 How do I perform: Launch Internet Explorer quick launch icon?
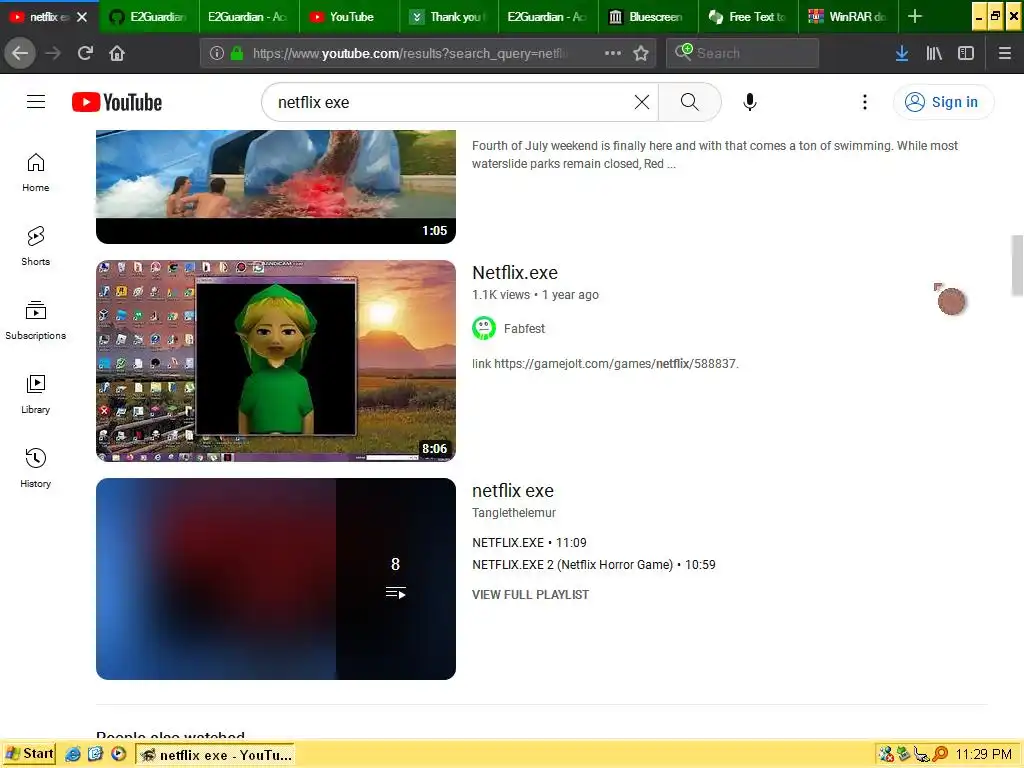tap(73, 754)
